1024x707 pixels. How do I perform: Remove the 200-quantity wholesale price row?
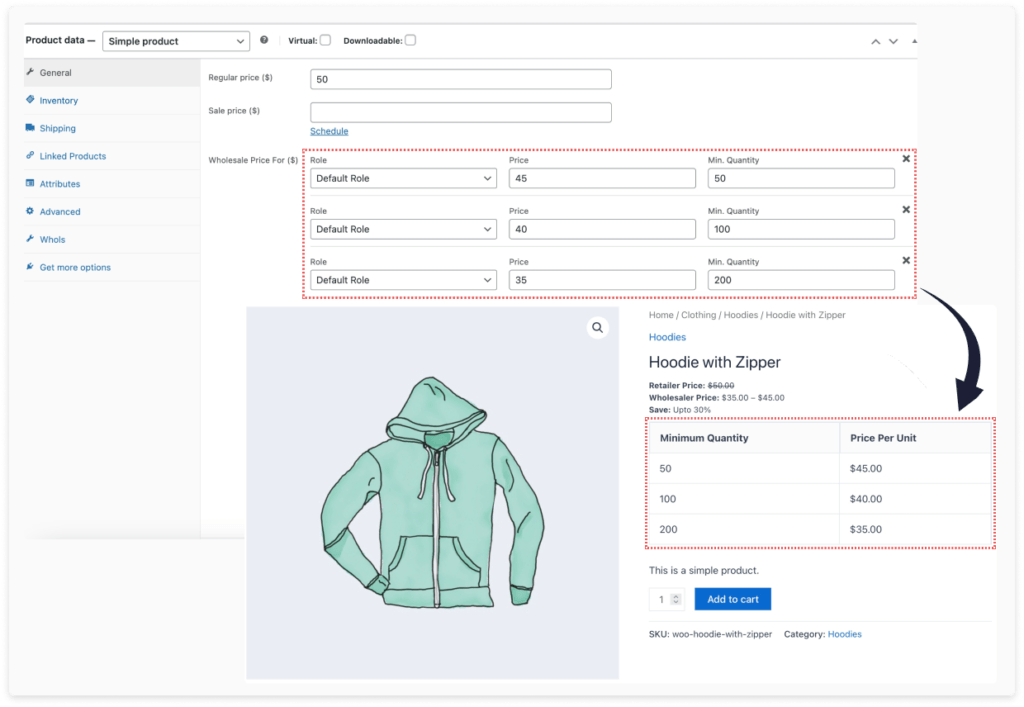[906, 260]
